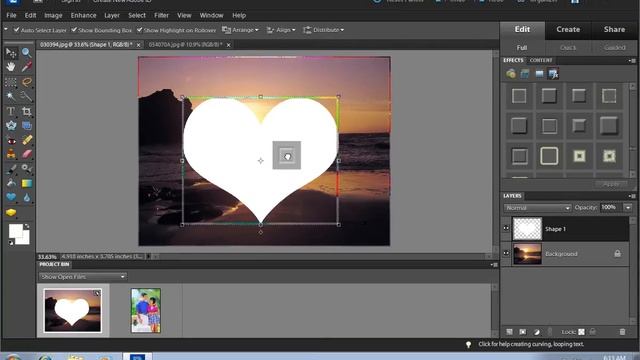Select the couple photo thumbnail in Project Bin

click(x=146, y=310)
